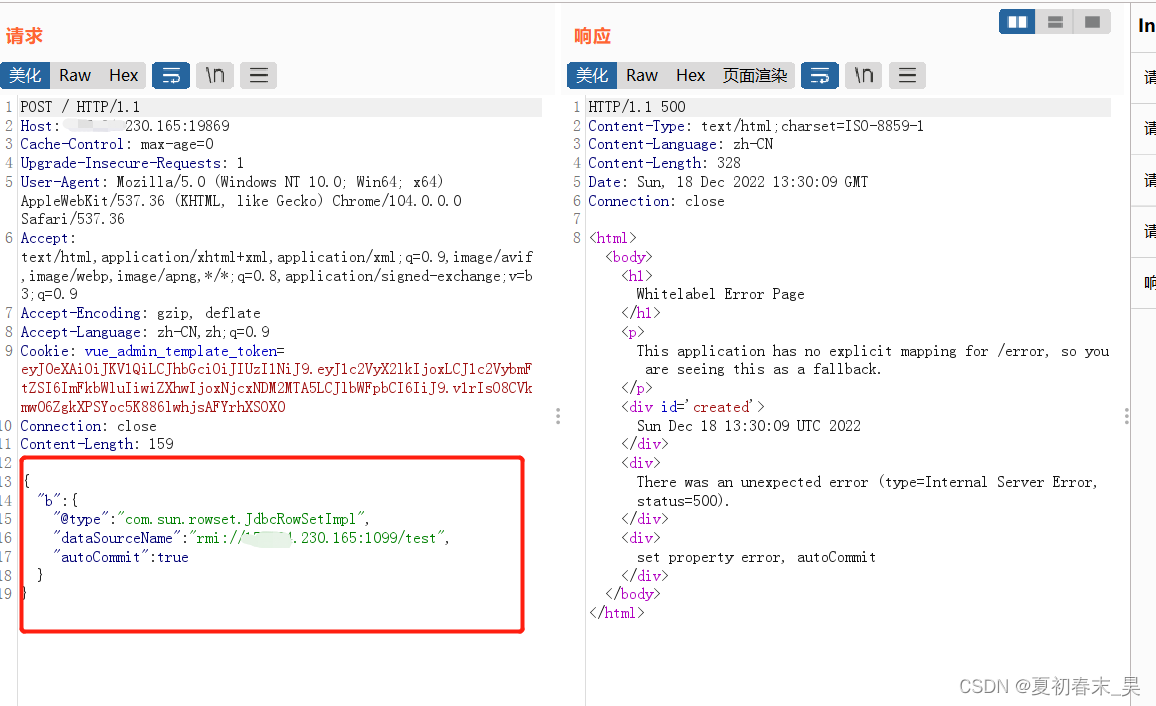This screenshot has height=706, width=1156.
Task: Click the Accept-Language header line
Action: coord(144,332)
